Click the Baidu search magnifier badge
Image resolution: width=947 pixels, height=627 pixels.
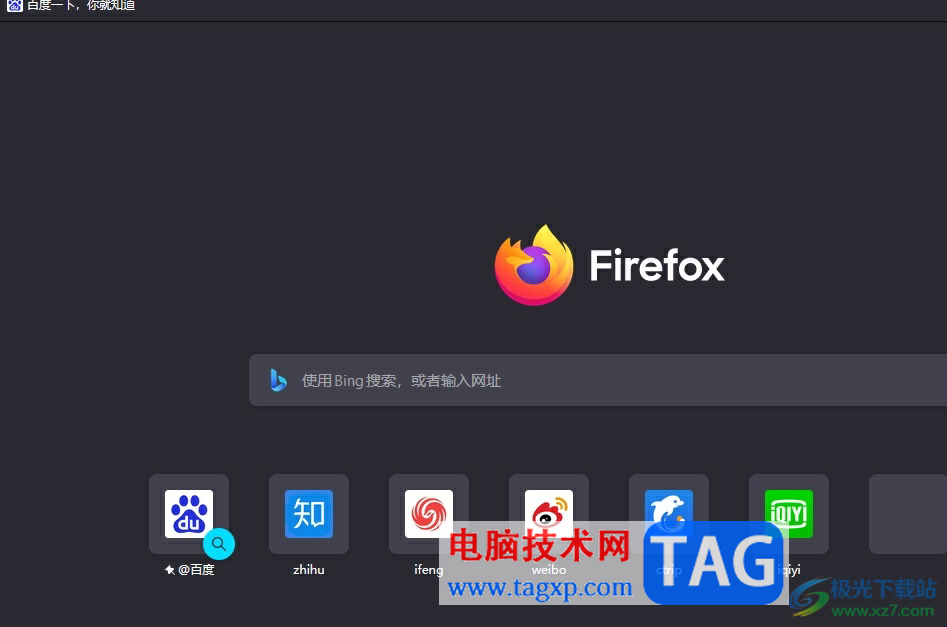219,544
